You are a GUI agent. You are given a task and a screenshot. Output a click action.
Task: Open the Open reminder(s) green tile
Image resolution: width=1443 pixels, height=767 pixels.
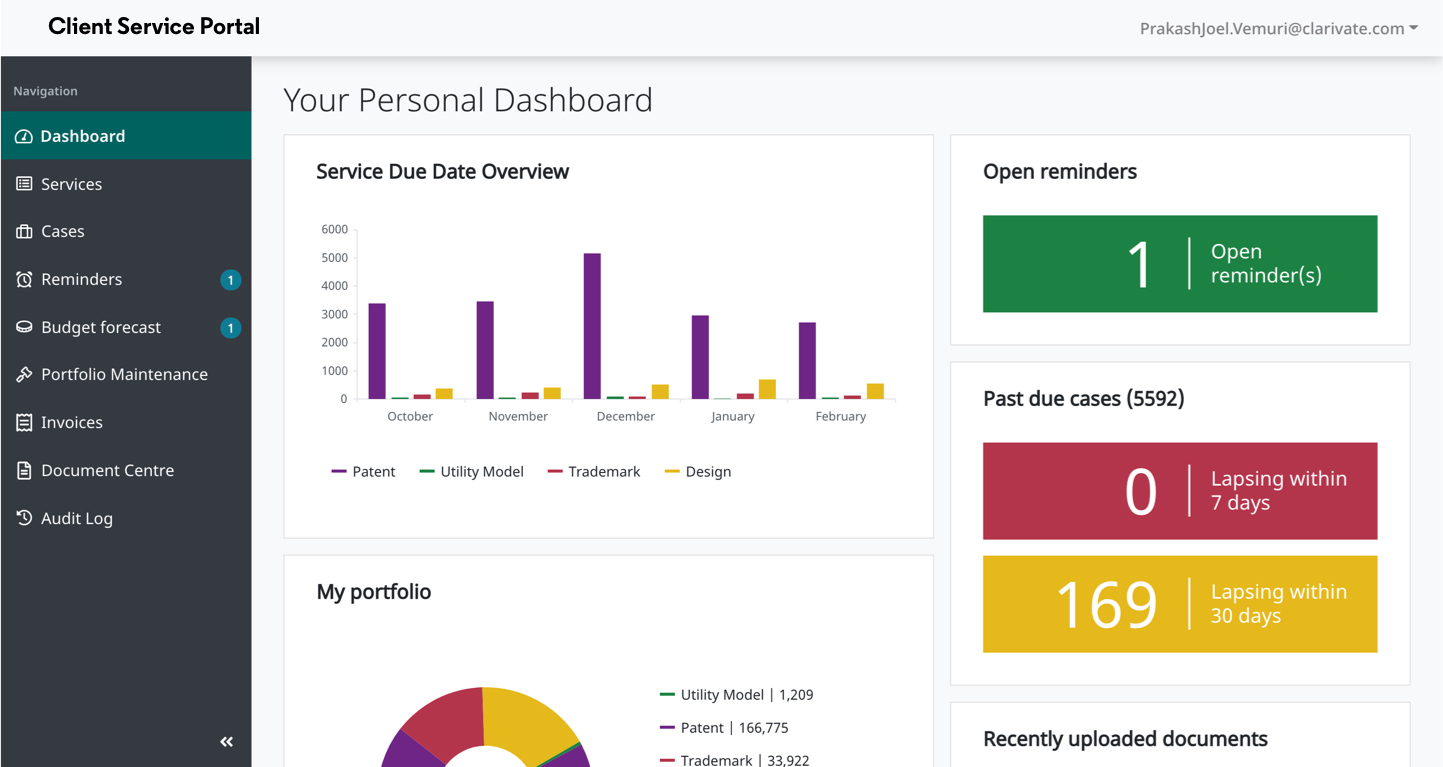click(x=1179, y=264)
